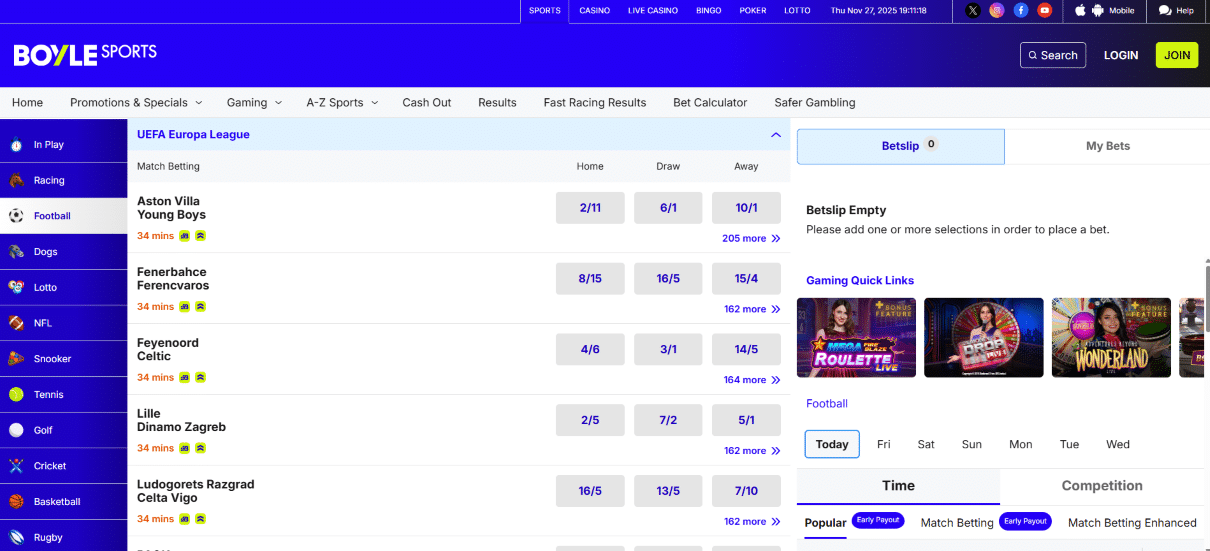
Task: Click the LOGIN link
Action: (x=1121, y=55)
